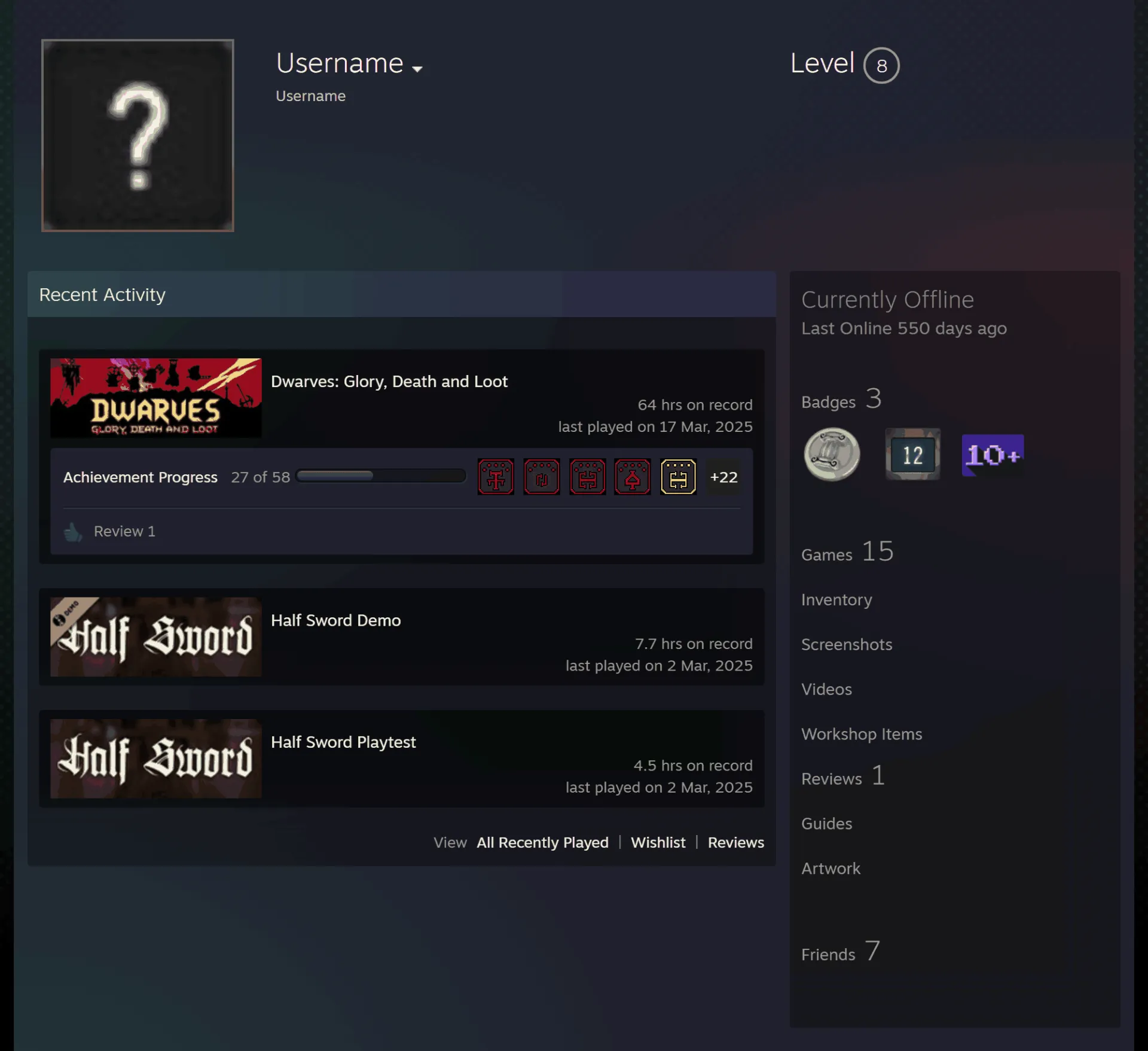Open the Reviews 1 sidebar entry
Viewport: 1148px width, 1051px height.
pos(843,776)
